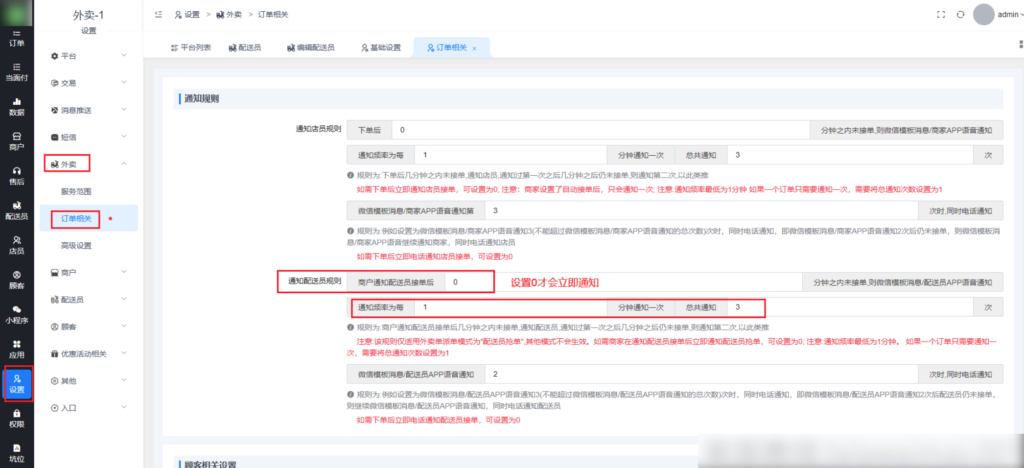
Task: Expand 顾客 in the settings submenu
Action: point(88,326)
